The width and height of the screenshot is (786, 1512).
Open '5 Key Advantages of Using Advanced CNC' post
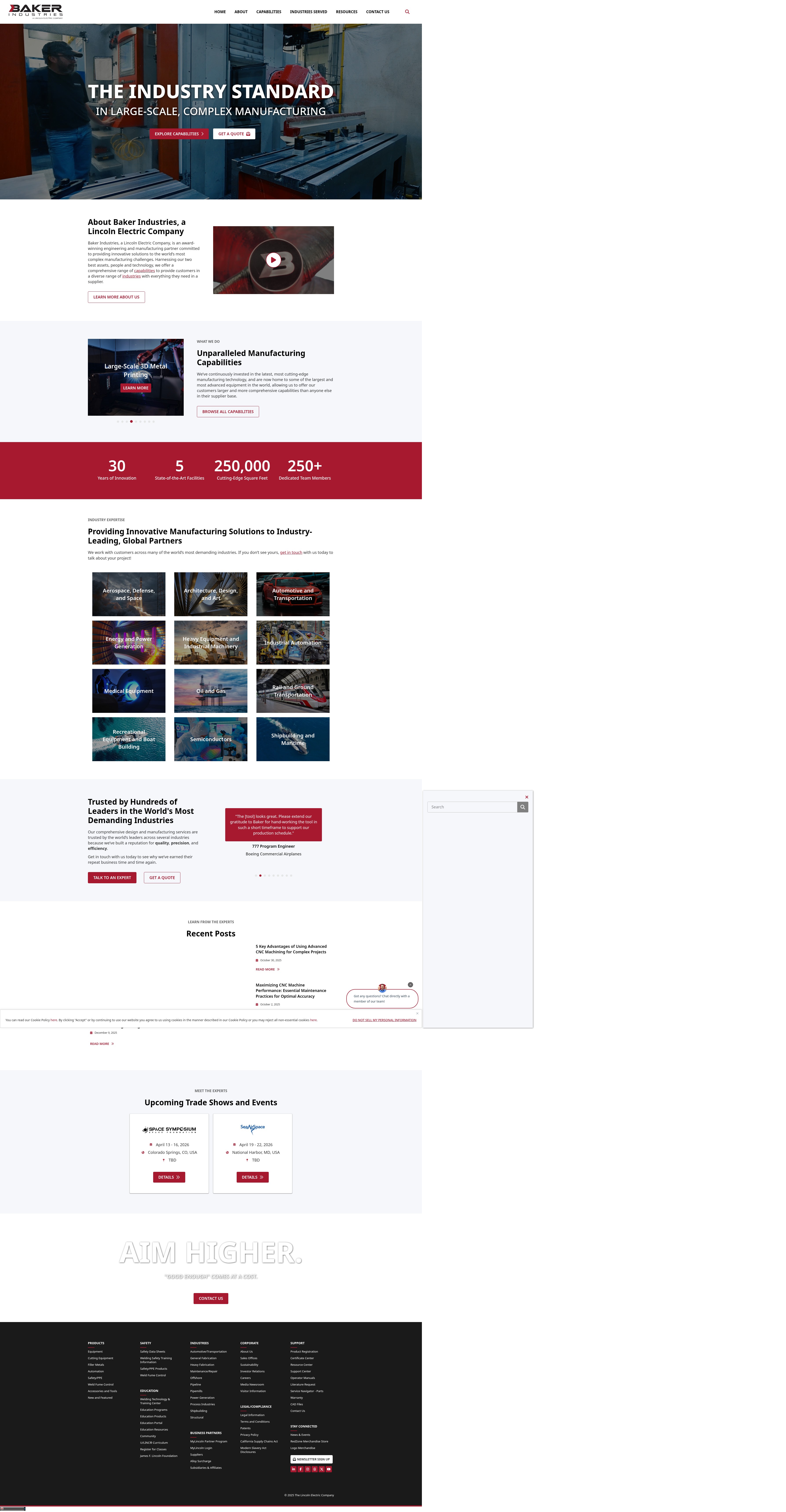click(x=291, y=949)
